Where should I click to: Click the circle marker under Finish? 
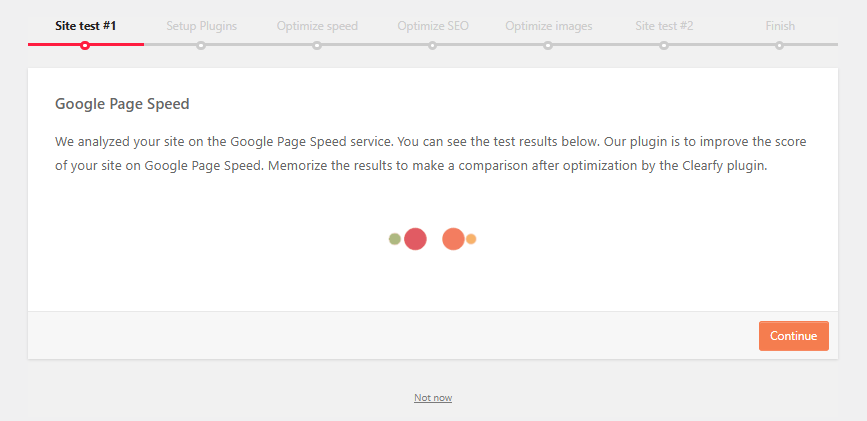click(x=779, y=45)
